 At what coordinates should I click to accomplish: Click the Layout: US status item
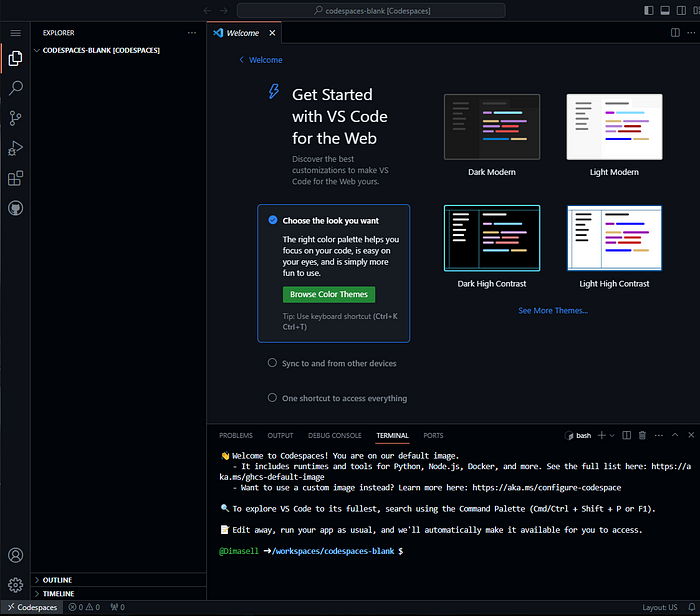click(660, 607)
